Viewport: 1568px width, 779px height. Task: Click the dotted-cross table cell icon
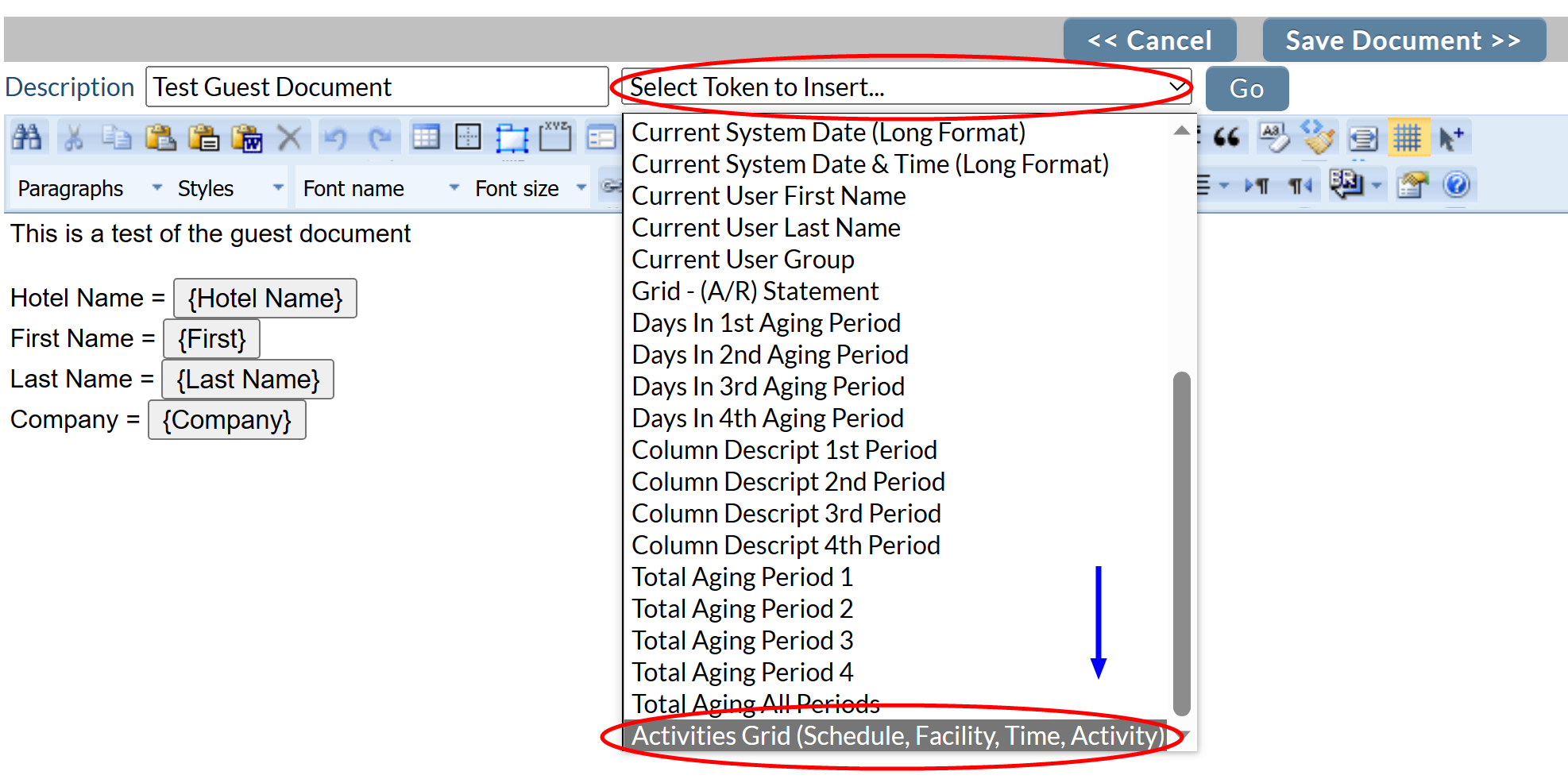coord(468,138)
